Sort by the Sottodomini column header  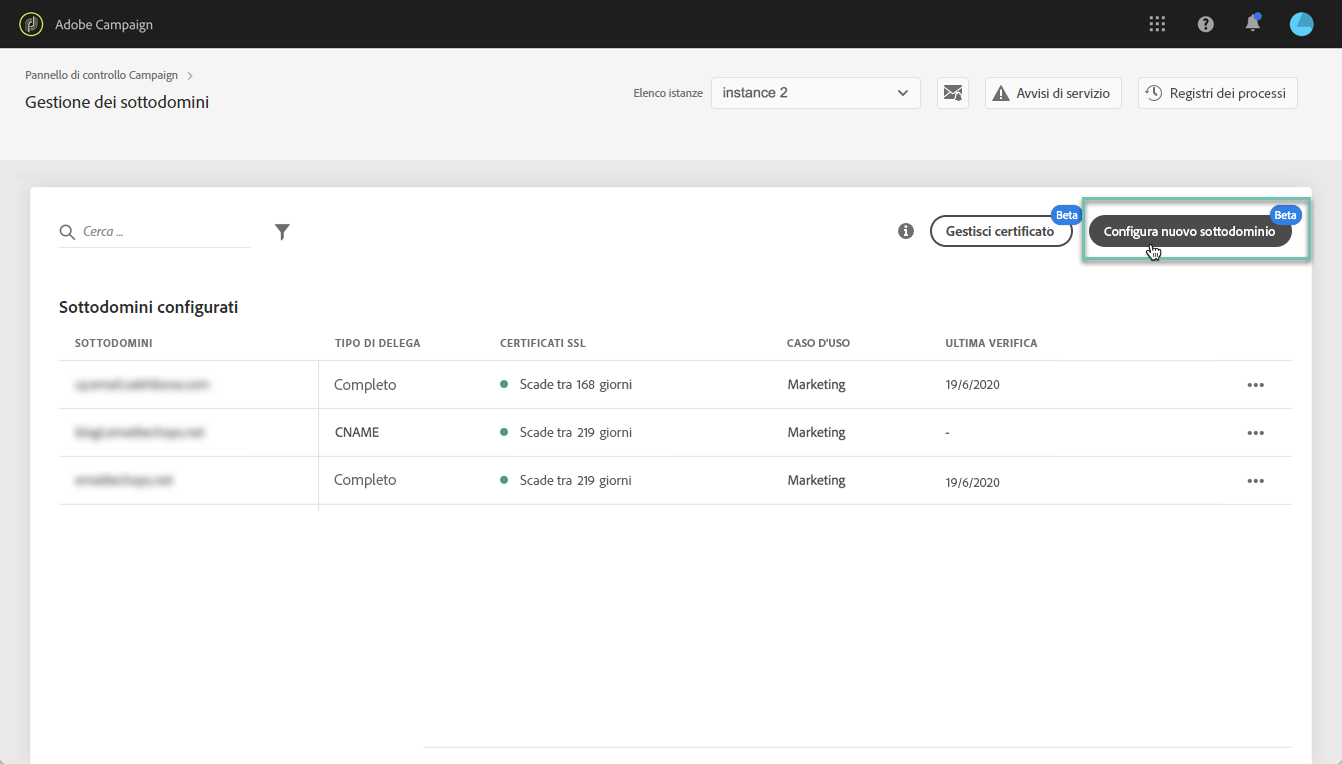[113, 343]
